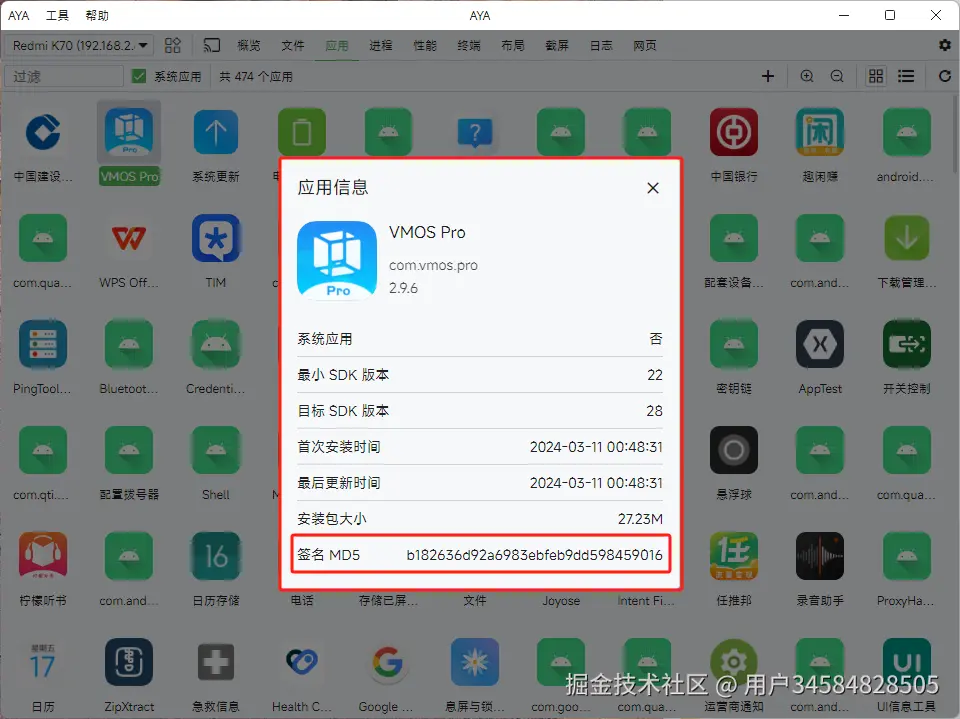Viewport: 960px width, 719px height.
Task: Click the install app plus icon
Action: pyautogui.click(x=768, y=76)
